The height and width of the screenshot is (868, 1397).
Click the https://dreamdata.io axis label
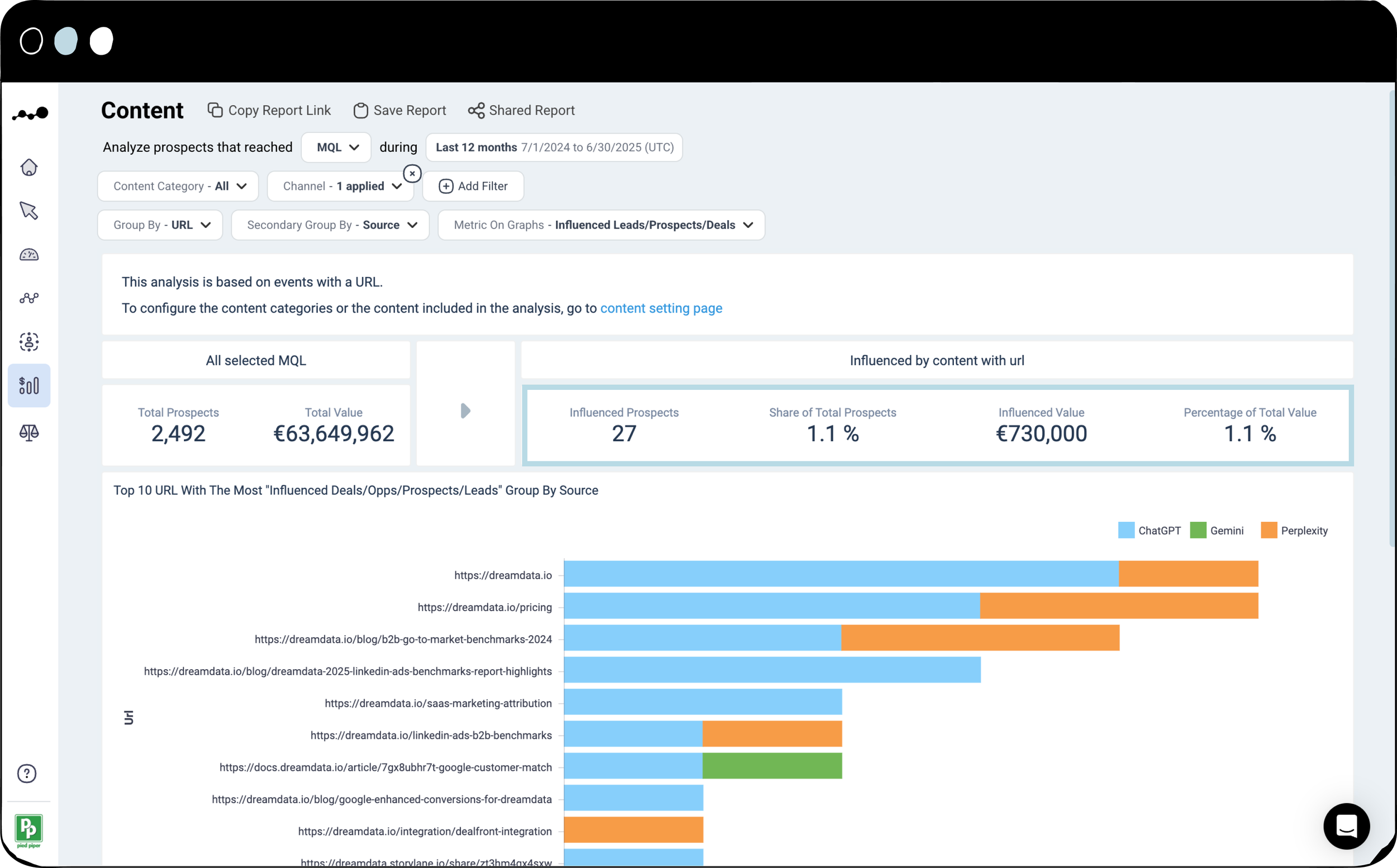pos(503,575)
